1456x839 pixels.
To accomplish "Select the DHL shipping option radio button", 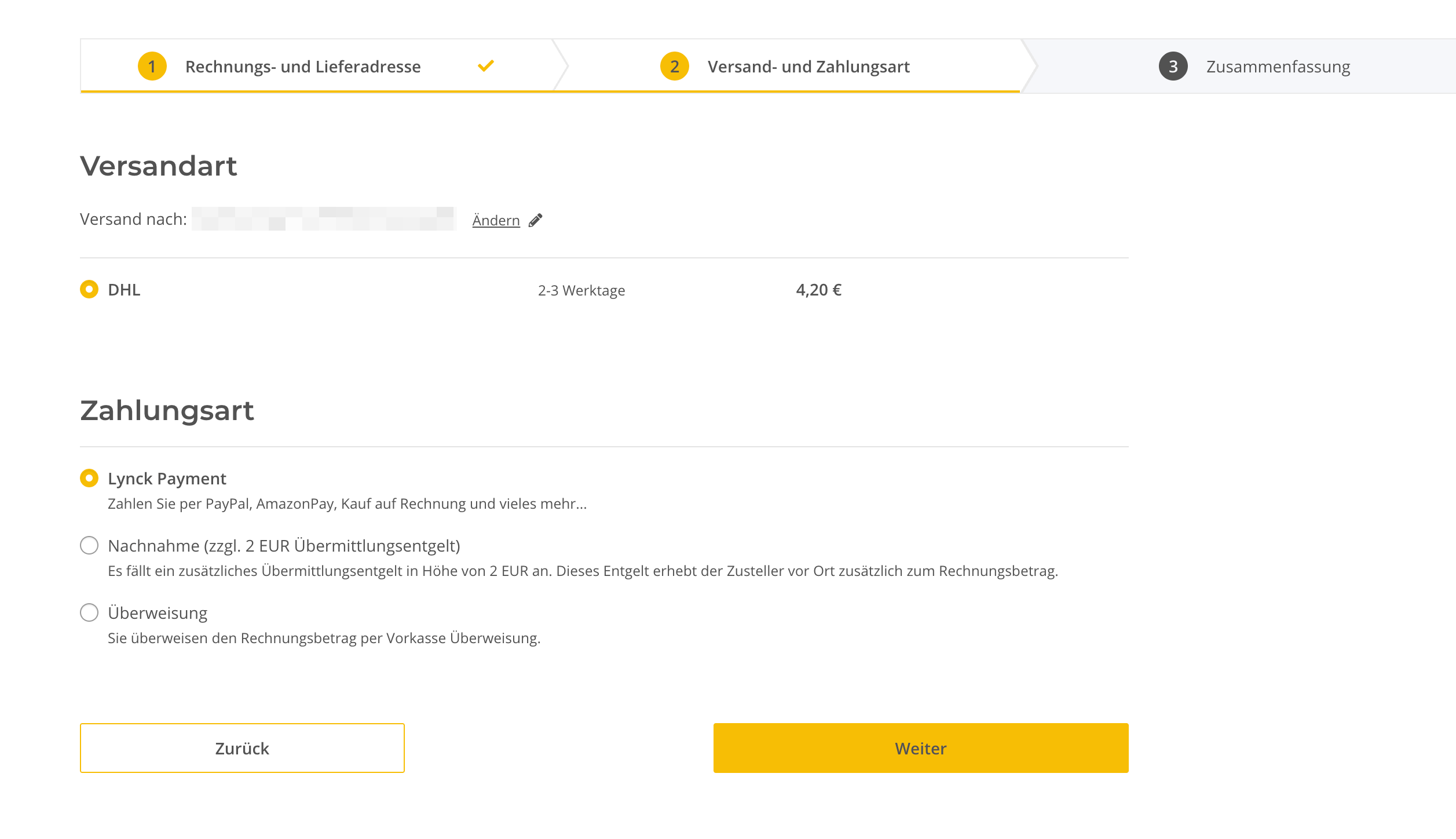I will [89, 290].
